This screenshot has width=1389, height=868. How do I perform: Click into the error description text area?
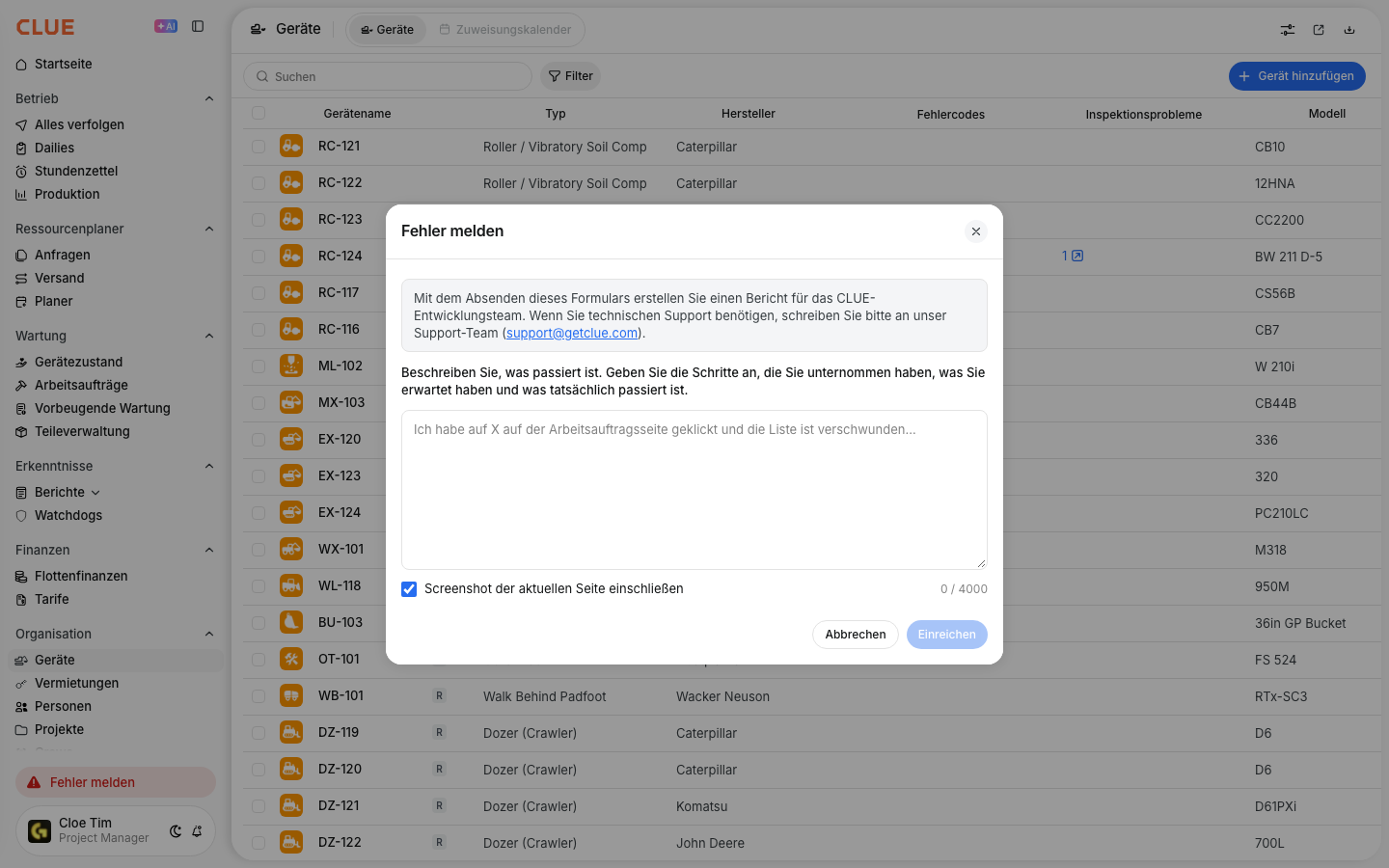point(694,490)
